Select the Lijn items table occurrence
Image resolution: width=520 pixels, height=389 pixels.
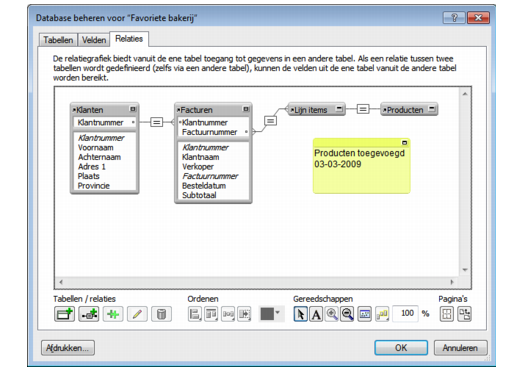coord(316,109)
